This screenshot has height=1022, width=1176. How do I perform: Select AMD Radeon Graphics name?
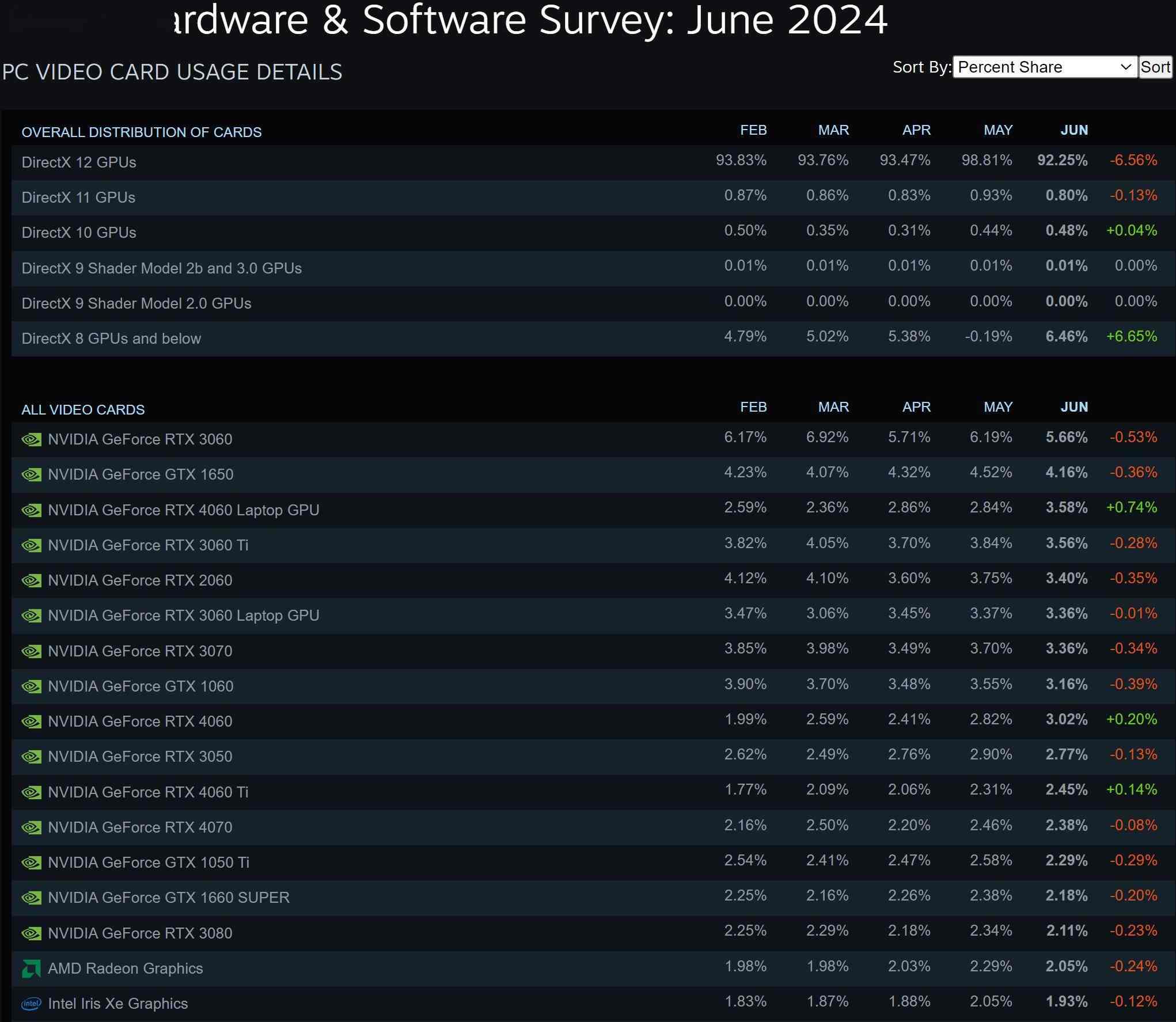[126, 968]
